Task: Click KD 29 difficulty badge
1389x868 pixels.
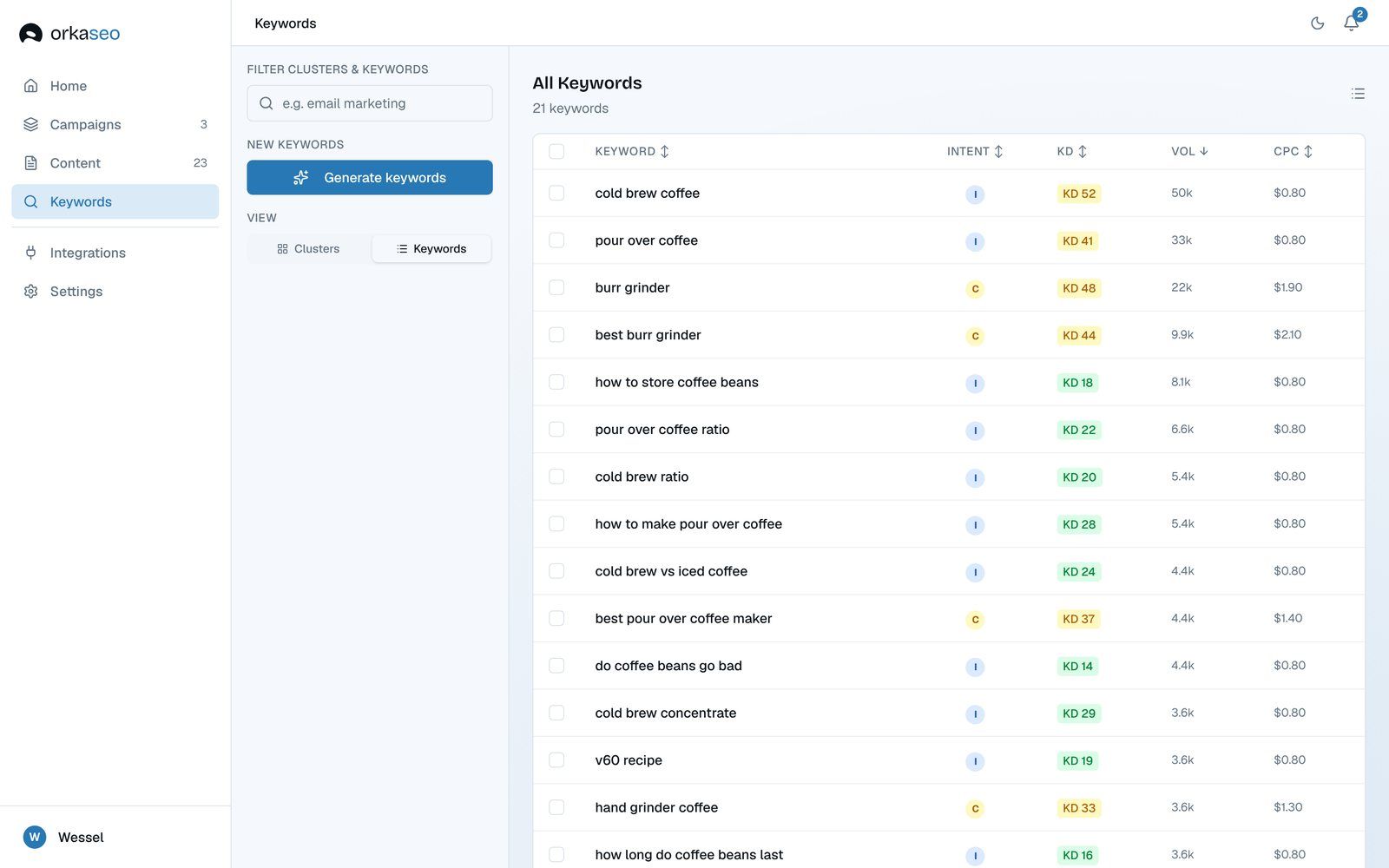Action: pyautogui.click(x=1079, y=713)
